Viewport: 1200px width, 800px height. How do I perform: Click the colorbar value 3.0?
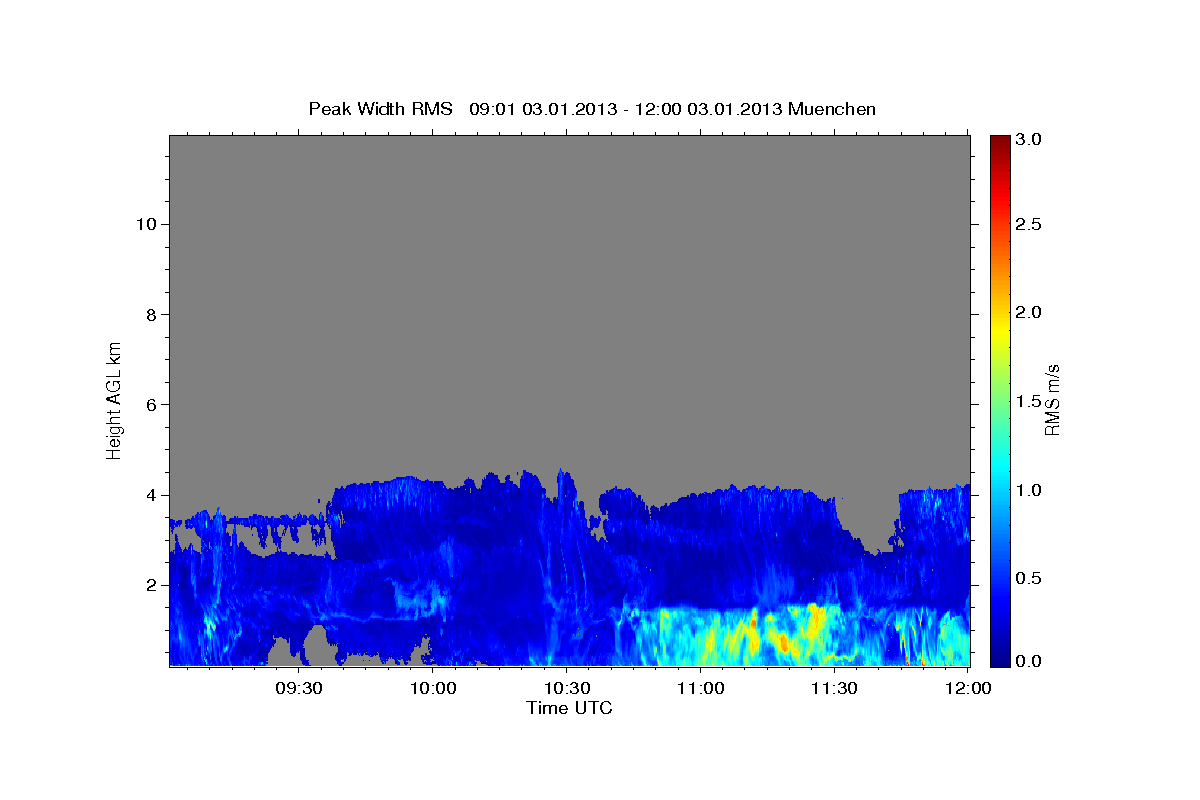[1030, 140]
